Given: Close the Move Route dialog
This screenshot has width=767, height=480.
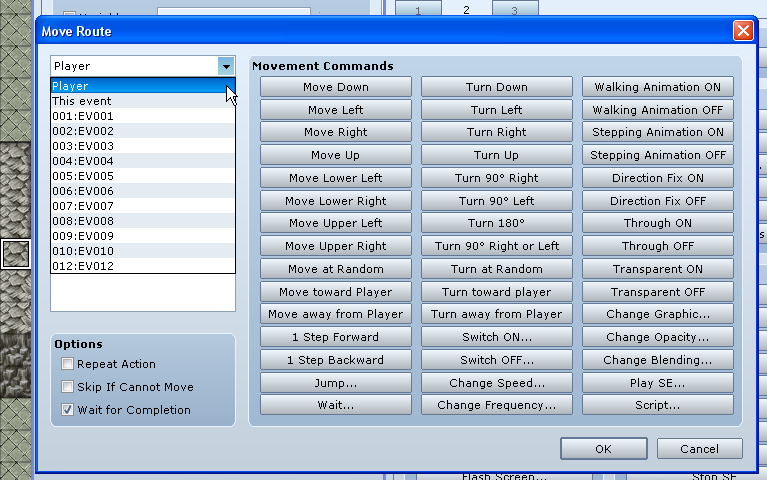Looking at the screenshot, I should pyautogui.click(x=742, y=31).
